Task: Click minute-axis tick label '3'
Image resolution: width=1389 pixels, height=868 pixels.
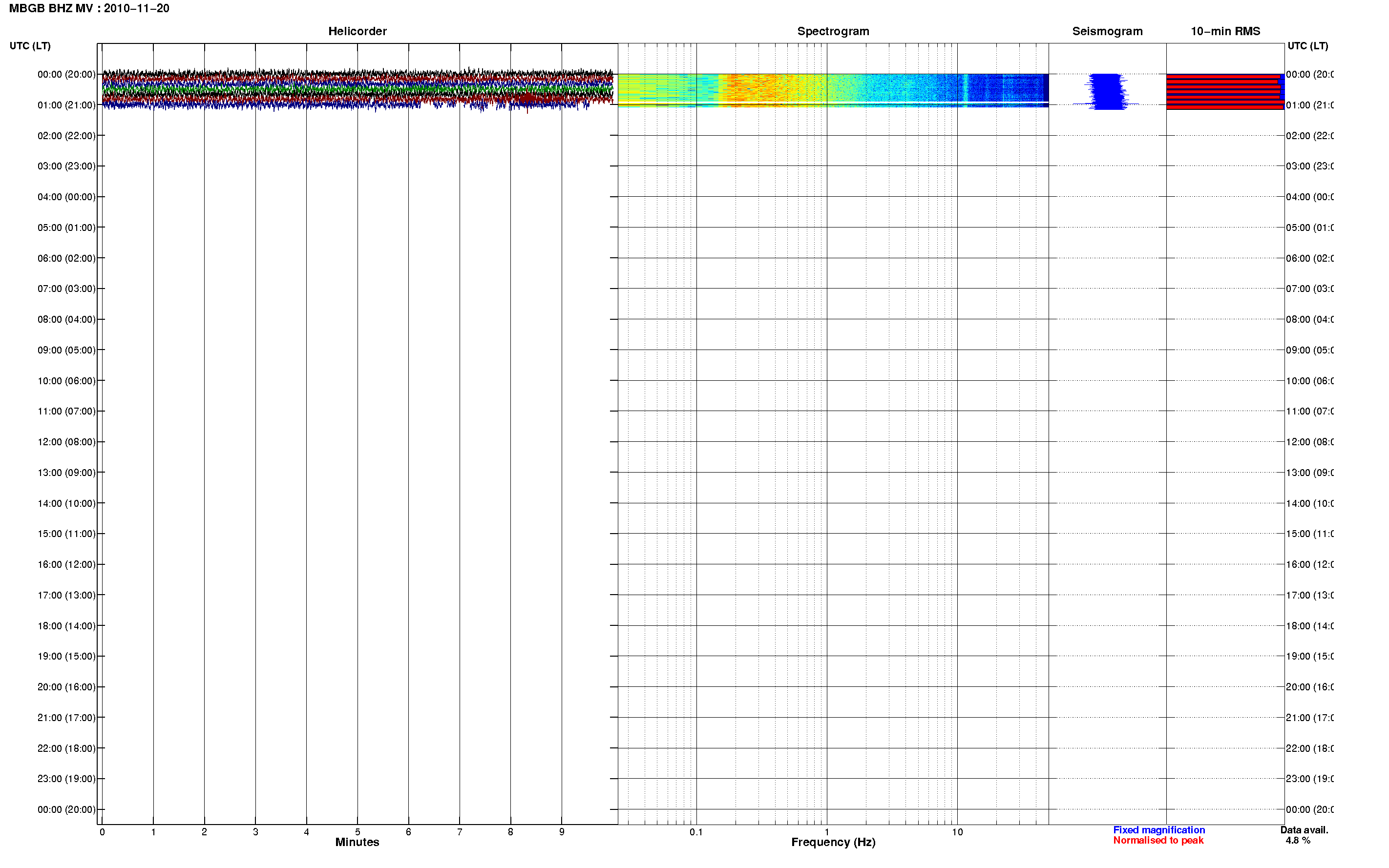Action: pyautogui.click(x=255, y=832)
